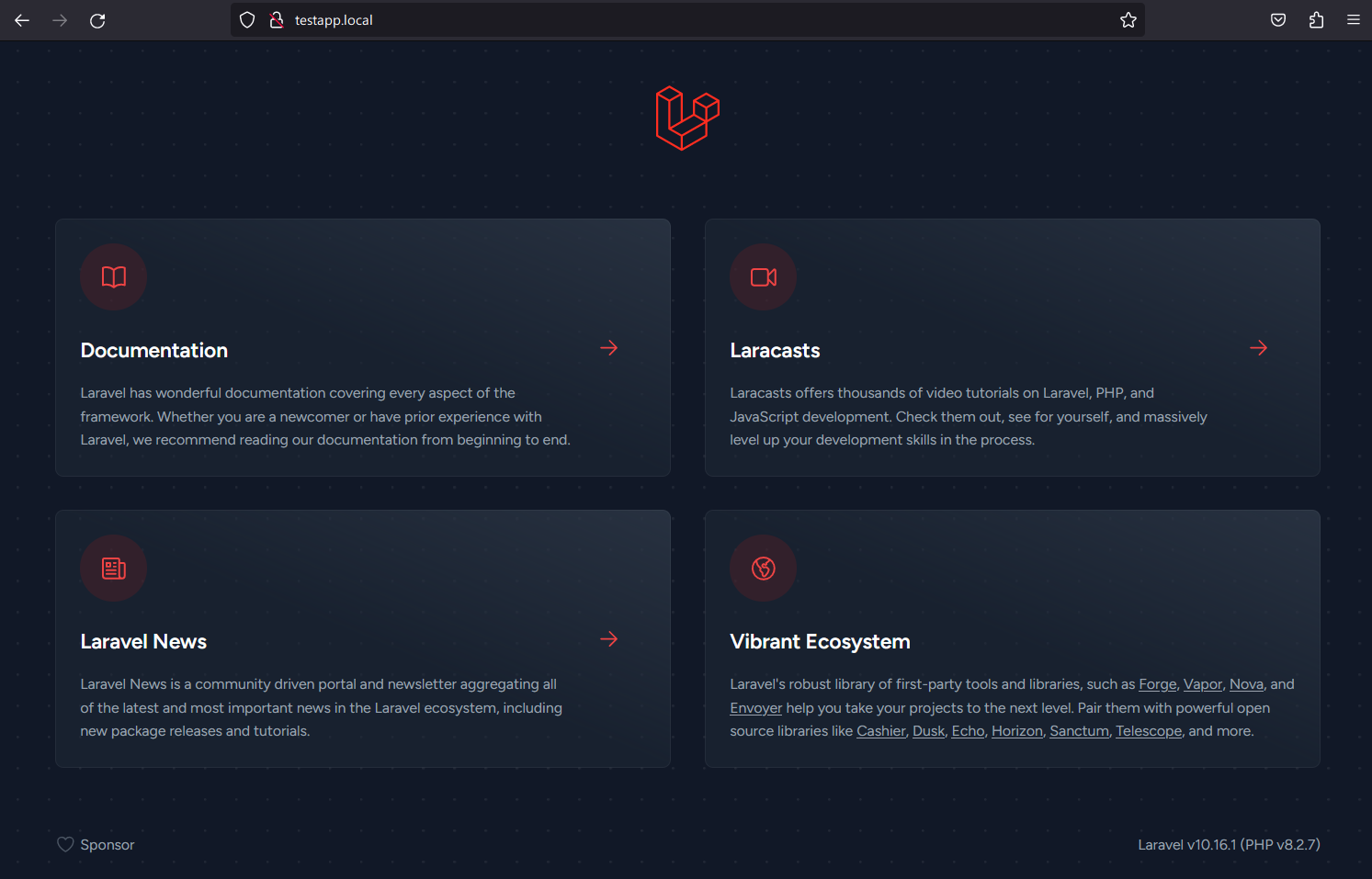Click the testapp.local address bar
Viewport: 1372px width, 879px height.
point(687,20)
